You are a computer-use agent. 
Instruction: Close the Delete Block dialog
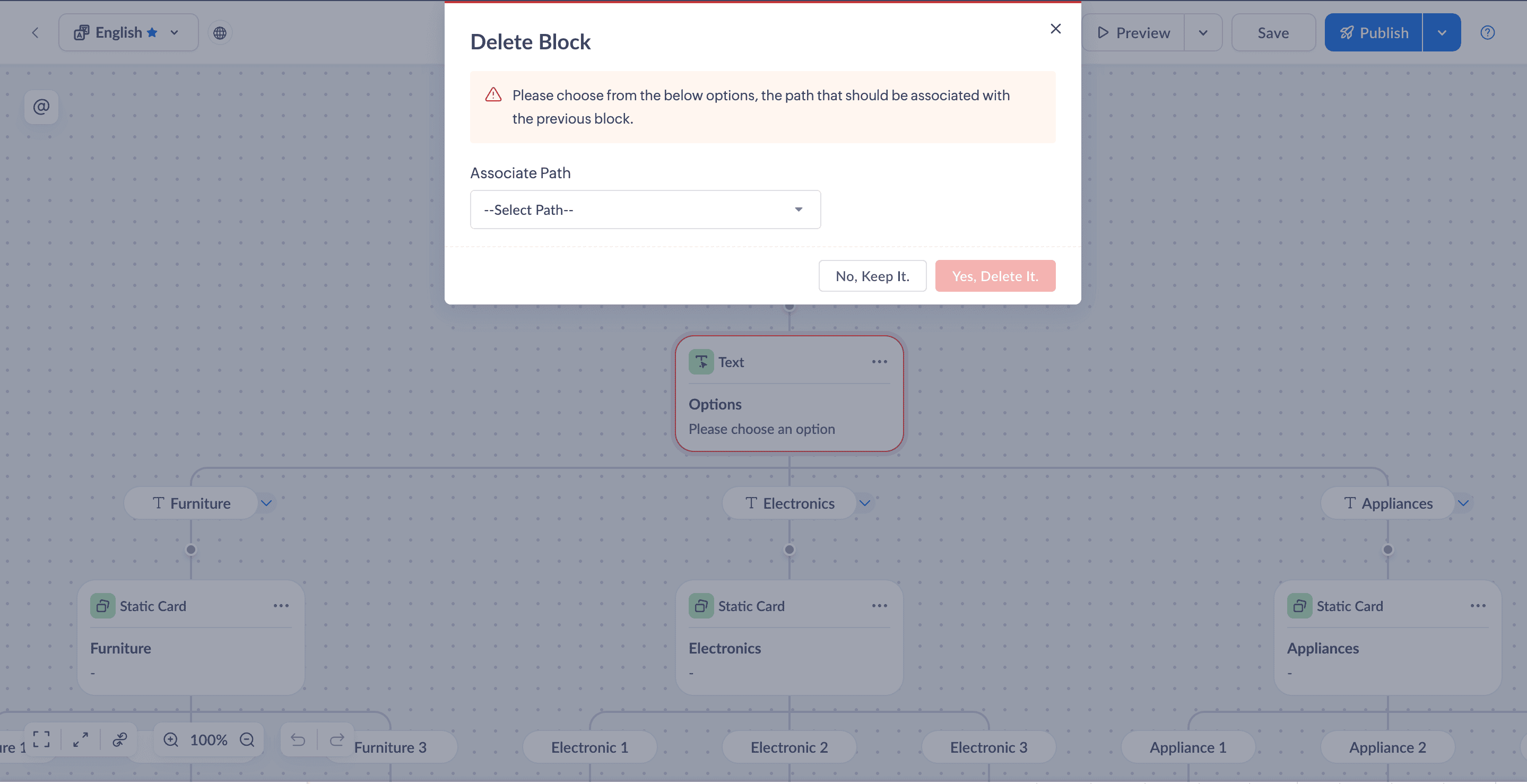[1055, 29]
